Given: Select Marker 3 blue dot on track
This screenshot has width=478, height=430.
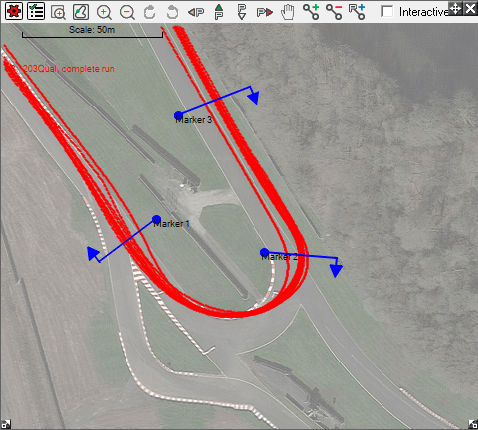Looking at the screenshot, I should [178, 115].
